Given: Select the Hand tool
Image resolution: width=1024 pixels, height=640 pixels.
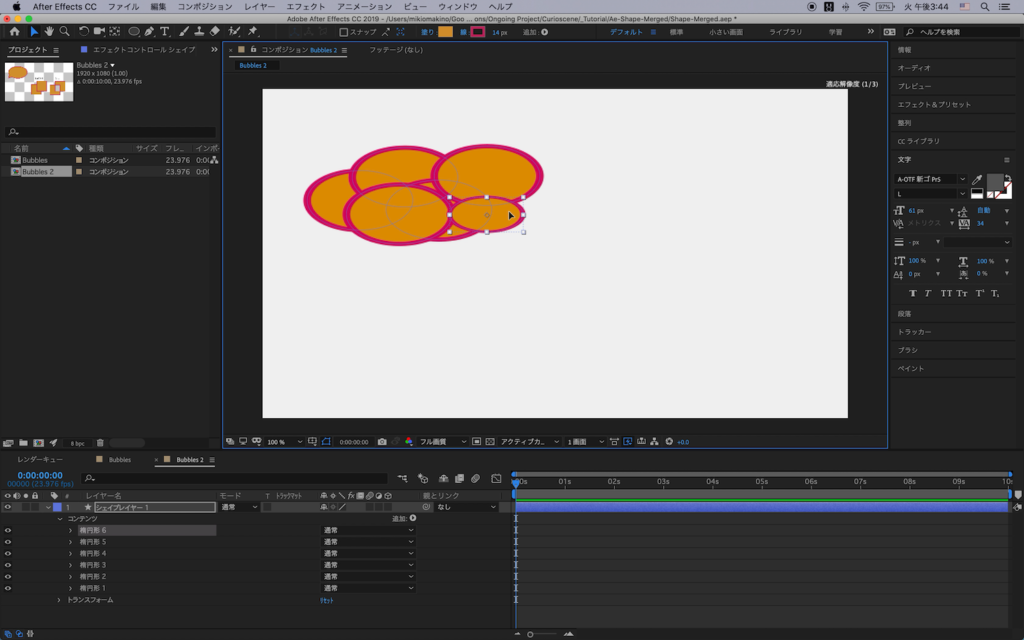Looking at the screenshot, I should click(x=49, y=32).
